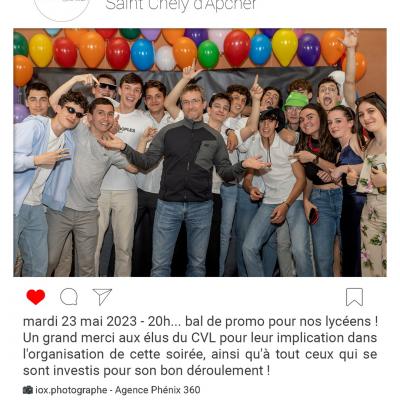This screenshot has width=400, height=400.
Task: Like the post with the red heart
Action: [36, 297]
